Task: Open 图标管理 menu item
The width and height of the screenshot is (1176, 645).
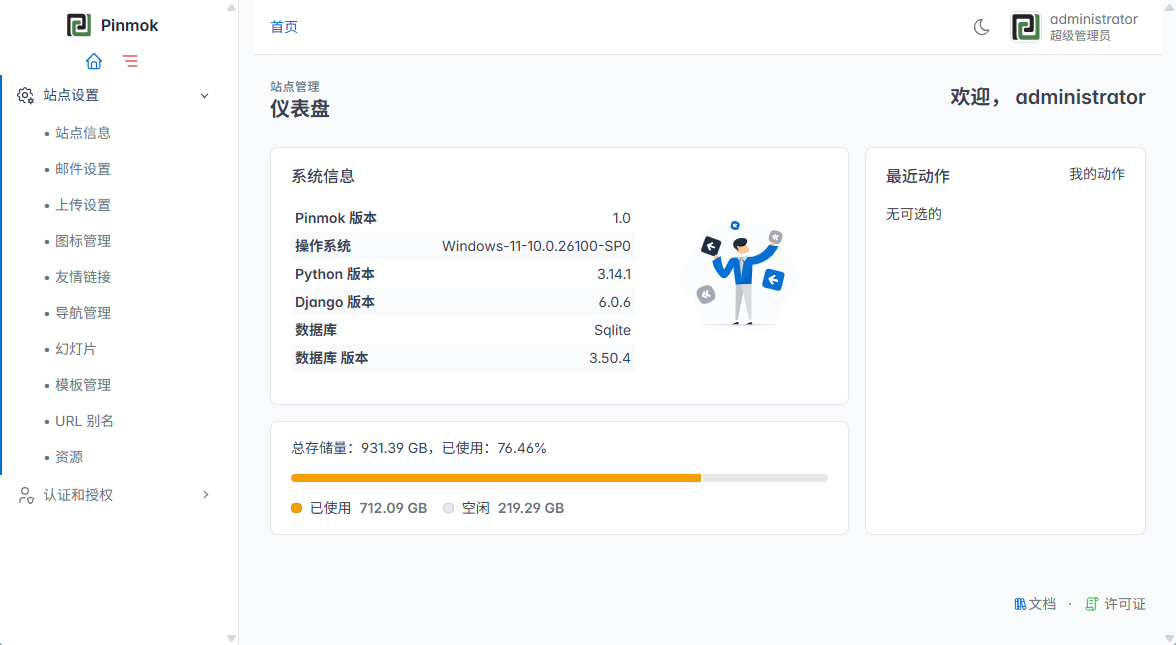Action: [82, 242]
